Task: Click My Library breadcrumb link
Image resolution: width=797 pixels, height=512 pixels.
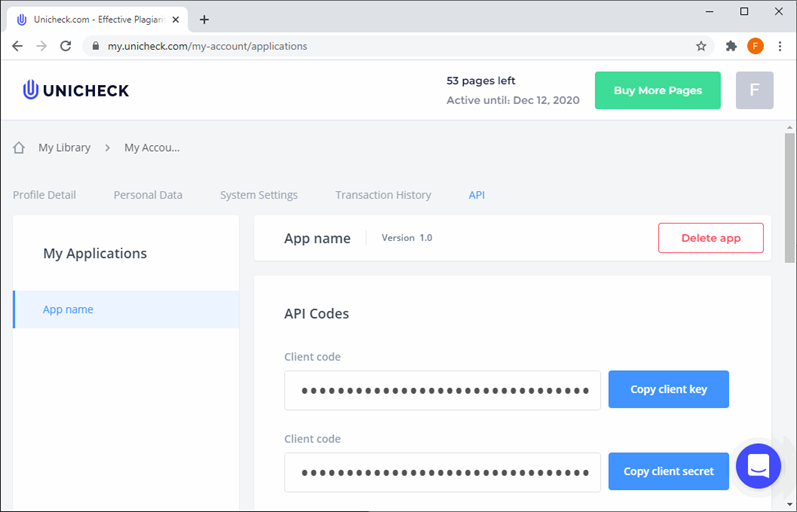Action: point(64,148)
